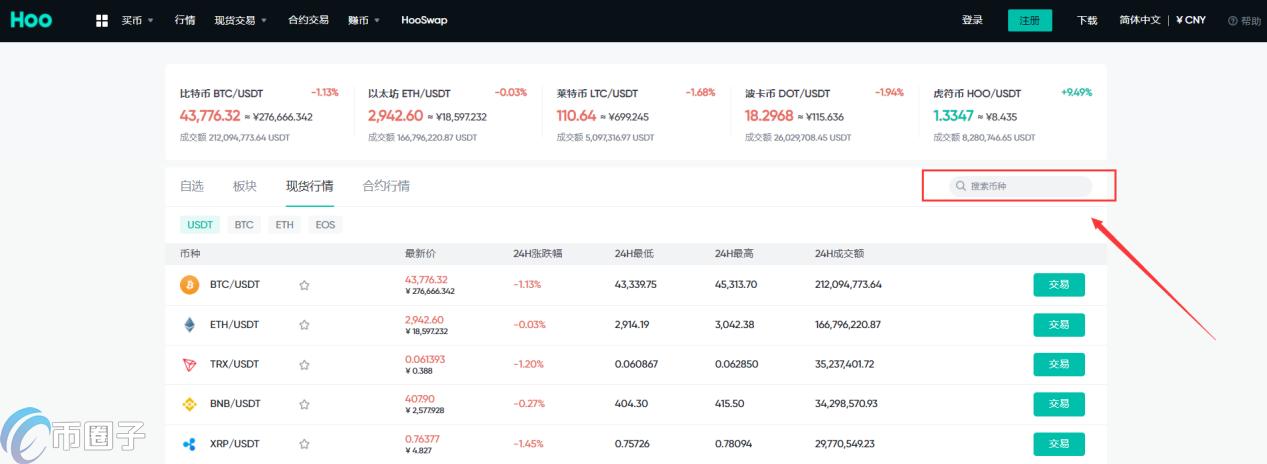This screenshot has height=464, width=1267.
Task: Click 交易 button for BTC/USDT
Action: (x=1059, y=285)
